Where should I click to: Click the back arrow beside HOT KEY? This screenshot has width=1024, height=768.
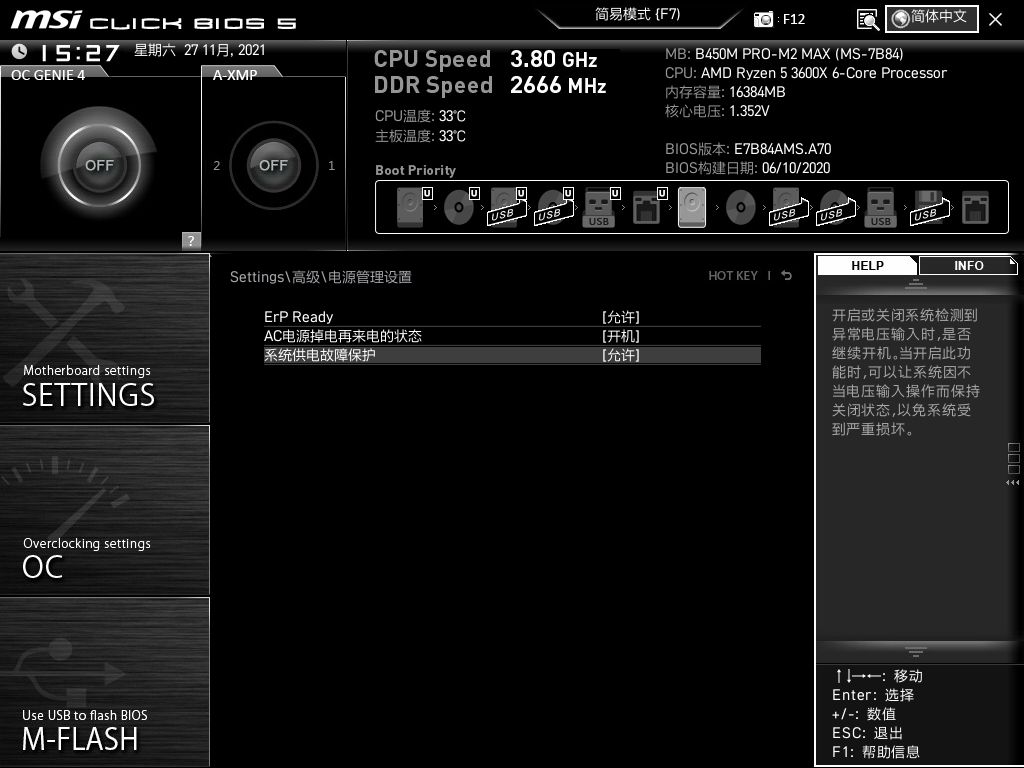(786, 276)
